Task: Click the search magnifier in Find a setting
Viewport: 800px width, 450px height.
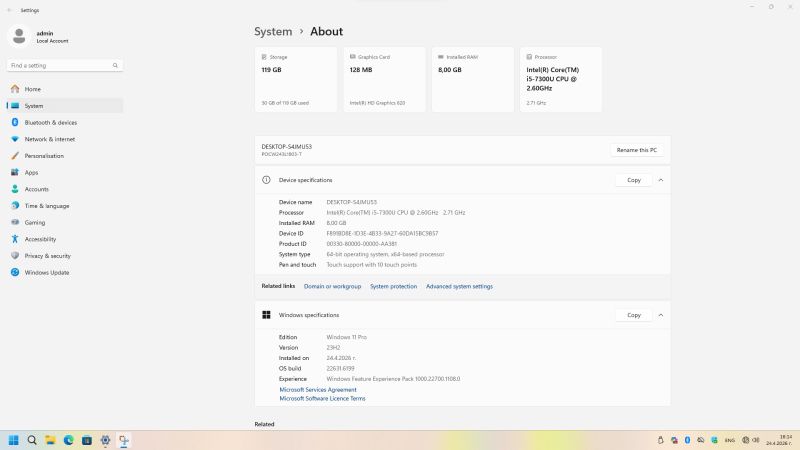Action: click(115, 65)
